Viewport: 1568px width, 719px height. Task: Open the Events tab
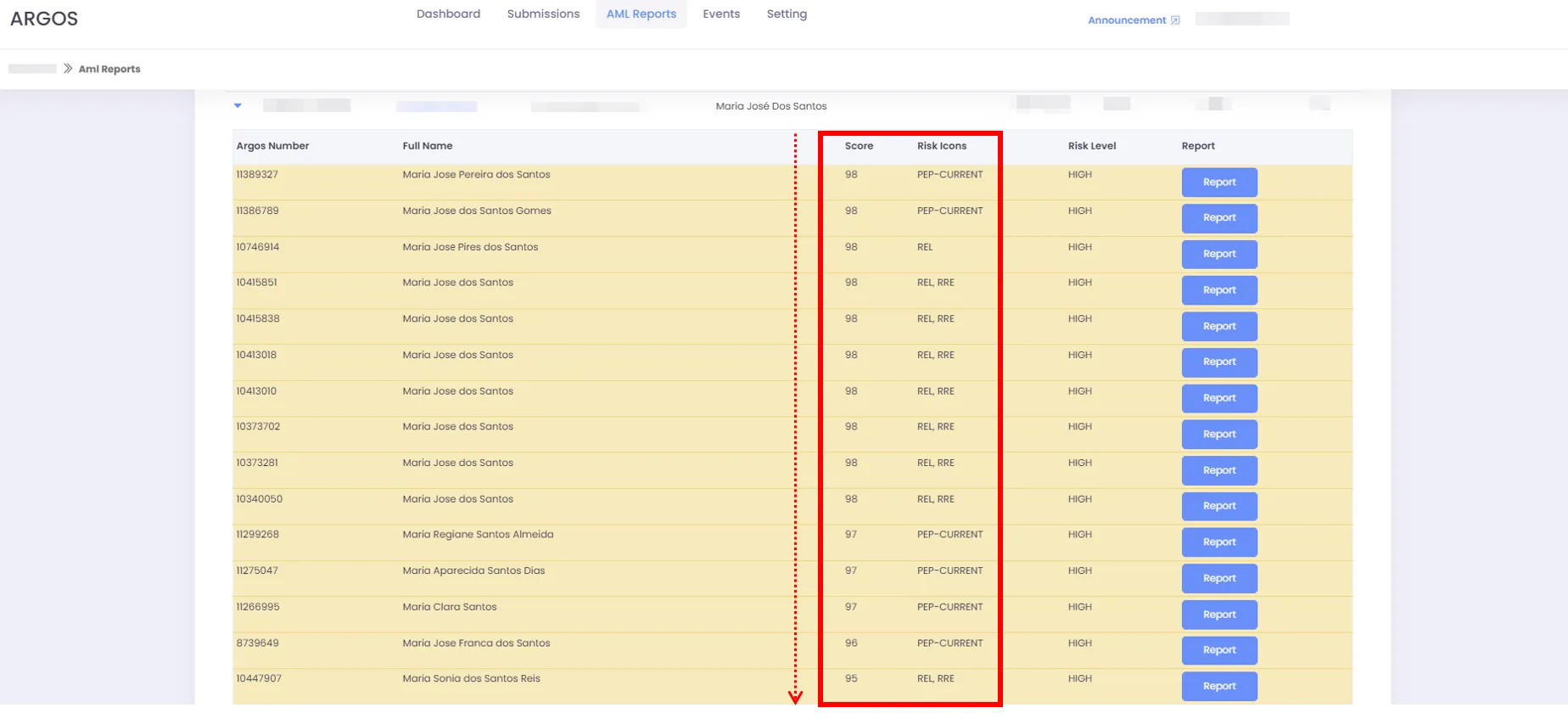click(x=721, y=14)
